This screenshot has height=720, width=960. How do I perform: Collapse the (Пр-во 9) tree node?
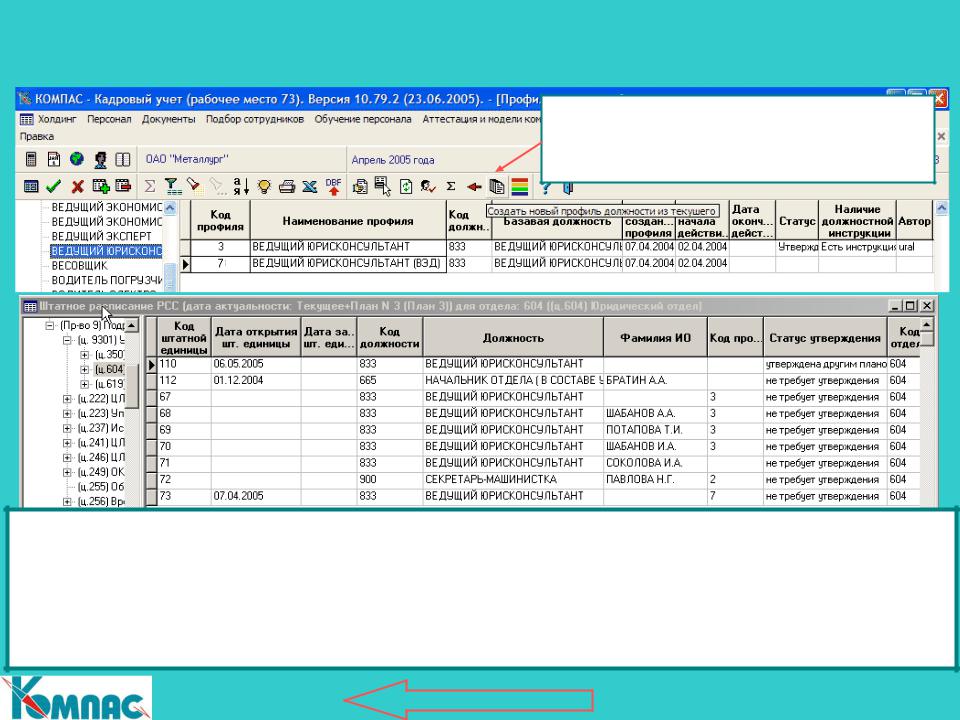pyautogui.click(x=50, y=326)
